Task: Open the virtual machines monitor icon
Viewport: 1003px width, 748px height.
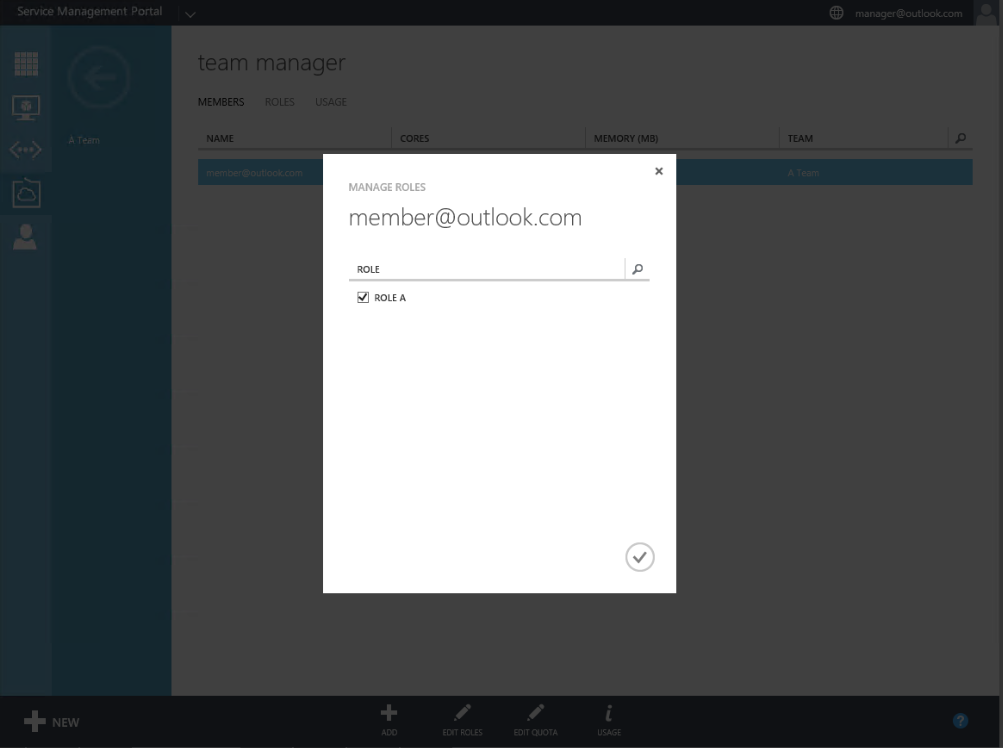Action: (26, 107)
